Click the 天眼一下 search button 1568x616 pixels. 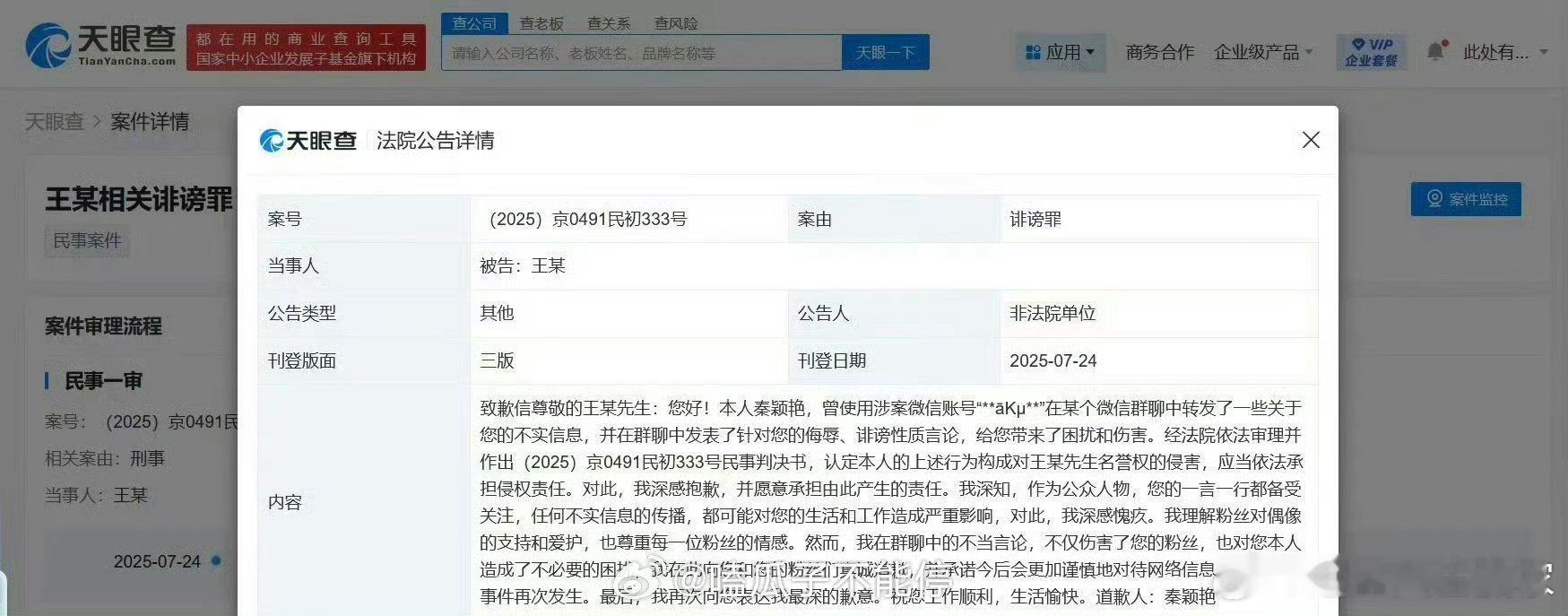pos(886,53)
